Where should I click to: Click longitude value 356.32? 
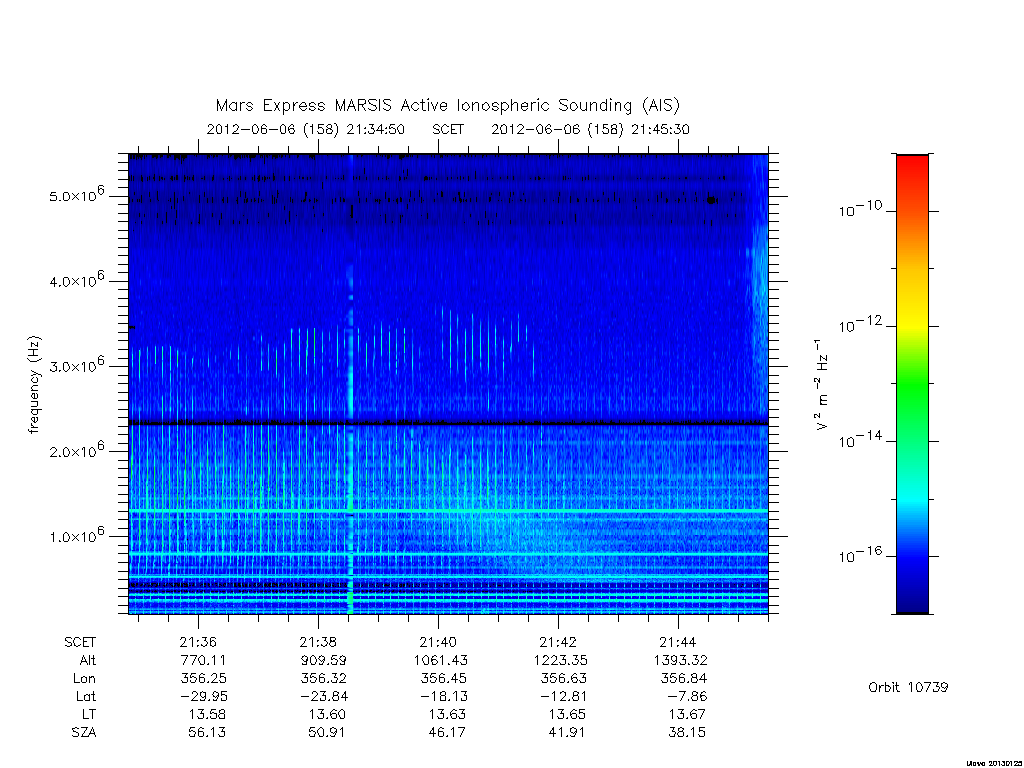323,679
